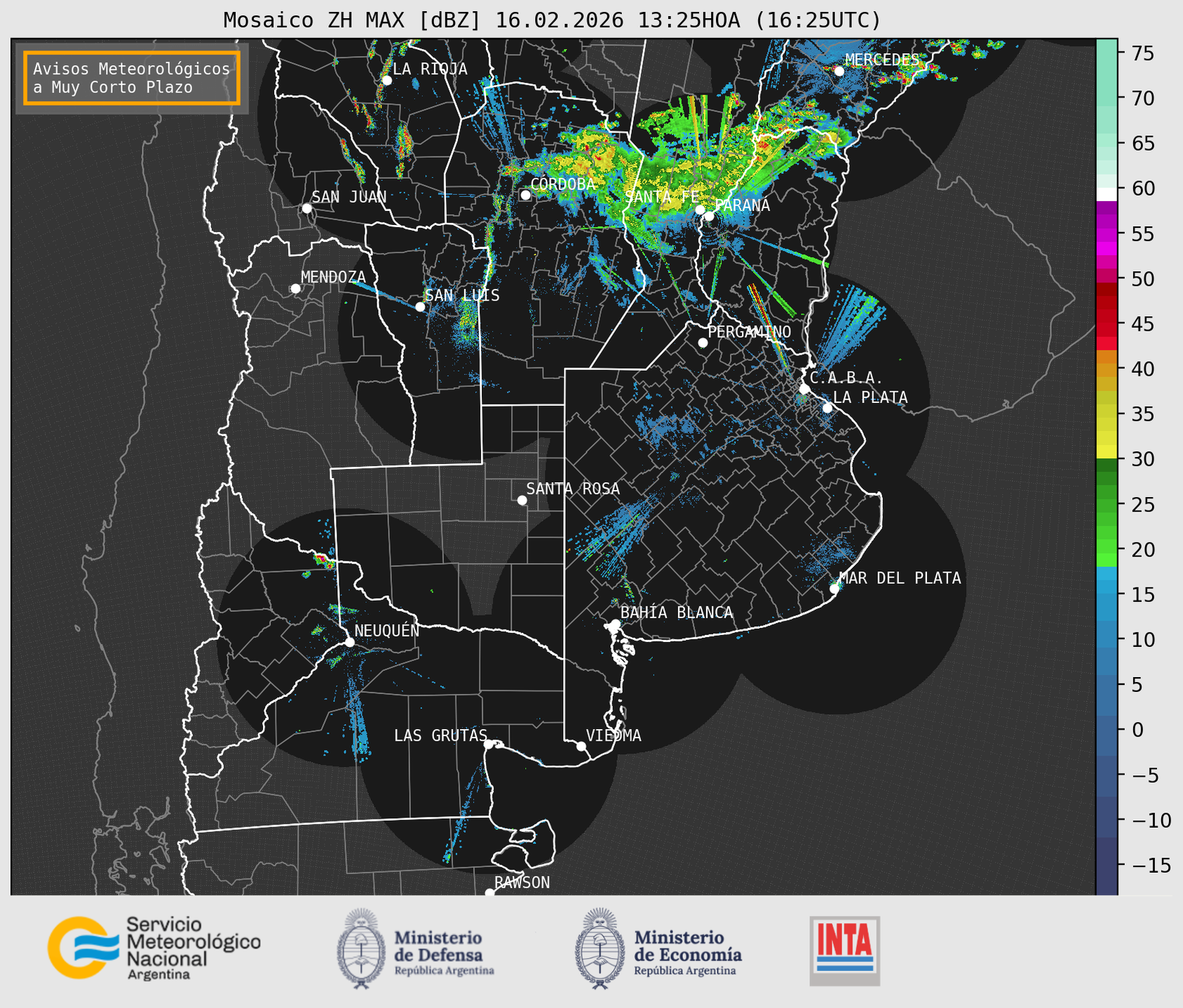Click the LA RIOJA city marker
1183x1008 pixels.
387,81
